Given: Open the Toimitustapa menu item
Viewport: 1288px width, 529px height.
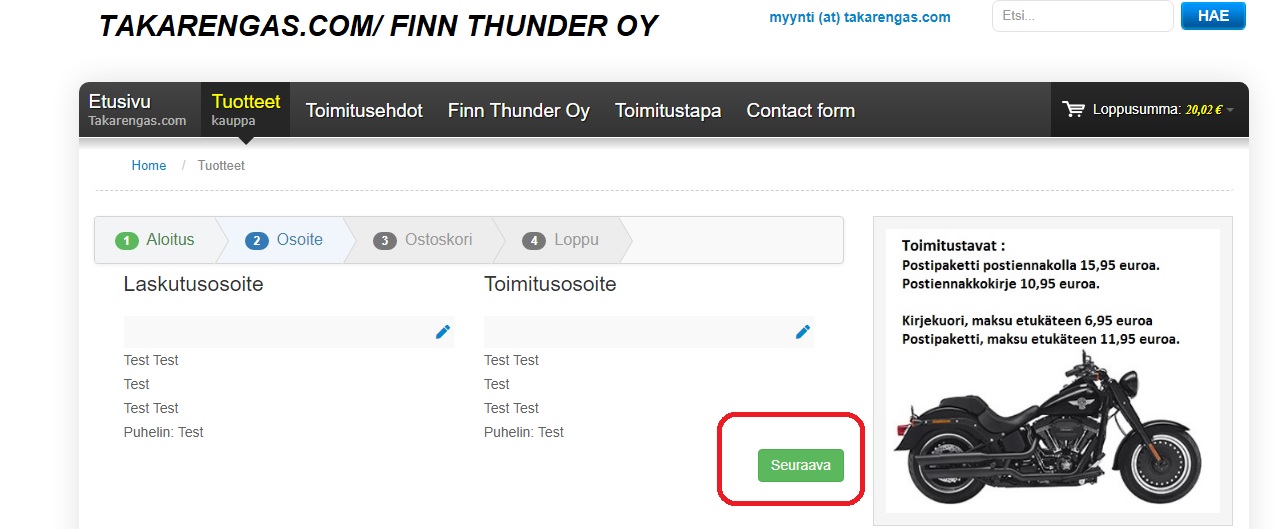Looking at the screenshot, I should (668, 111).
